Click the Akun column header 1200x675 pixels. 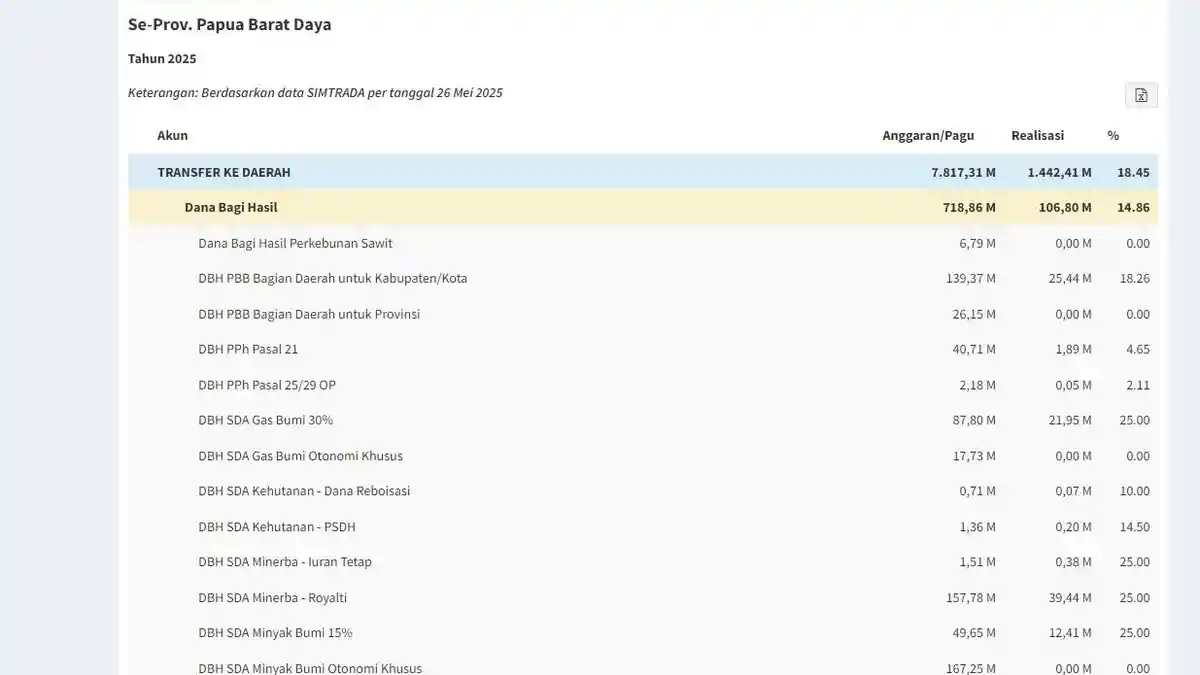pos(172,135)
